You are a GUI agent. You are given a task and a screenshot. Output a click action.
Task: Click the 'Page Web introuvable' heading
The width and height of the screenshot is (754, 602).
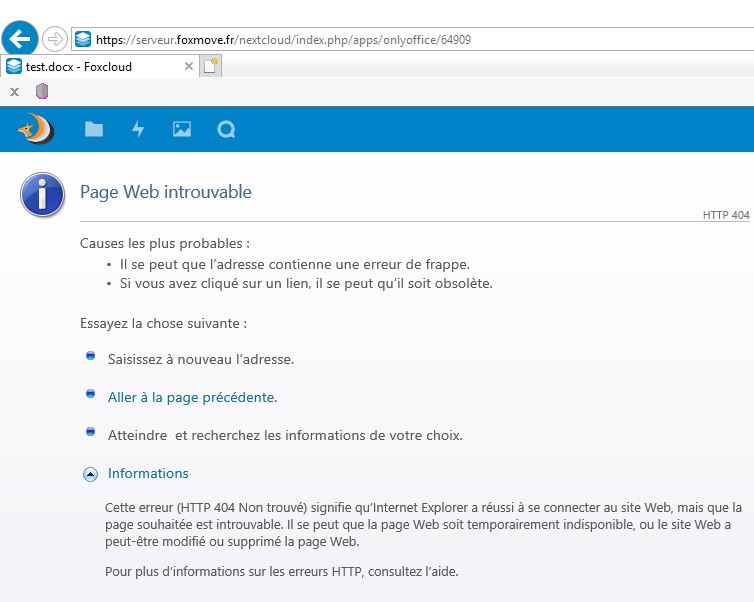coord(166,192)
